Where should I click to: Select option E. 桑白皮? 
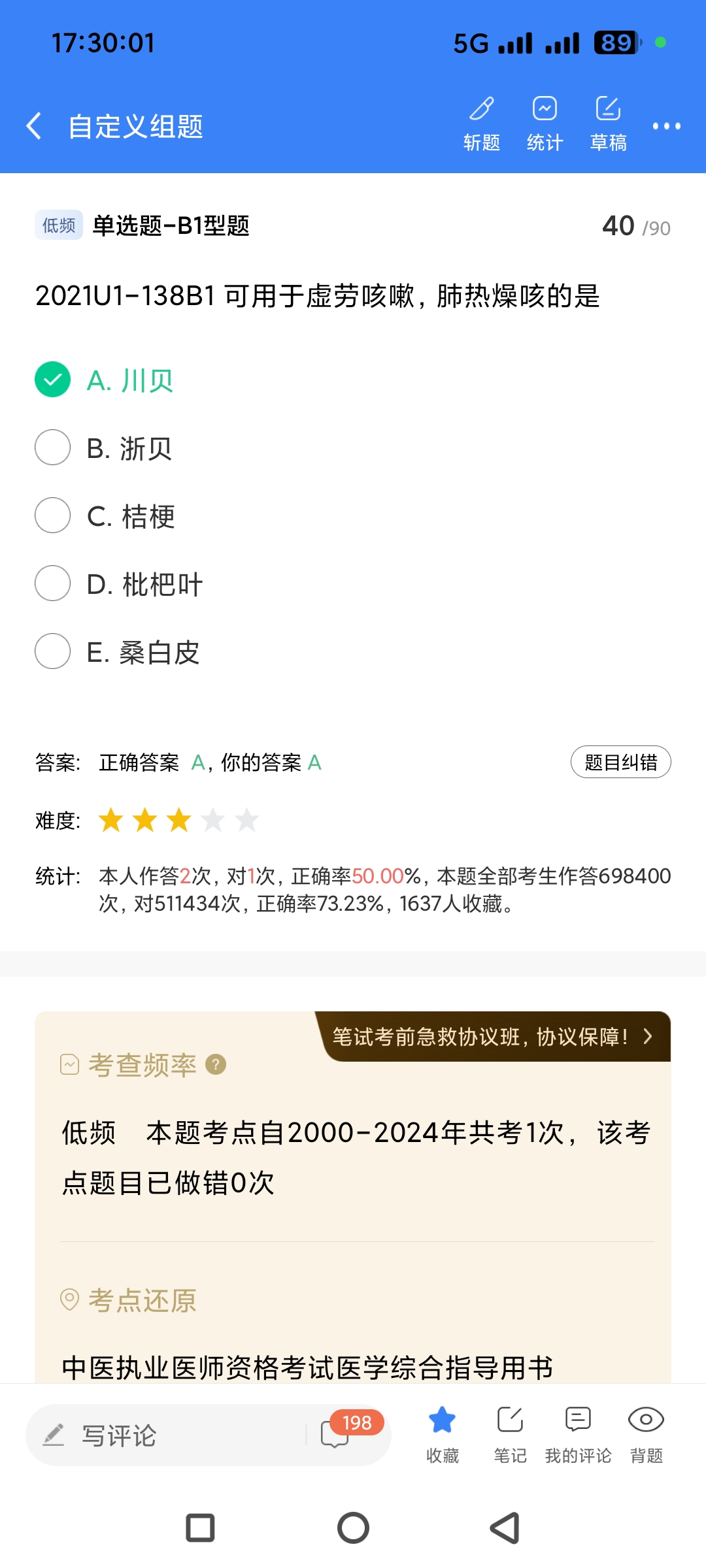(x=53, y=651)
